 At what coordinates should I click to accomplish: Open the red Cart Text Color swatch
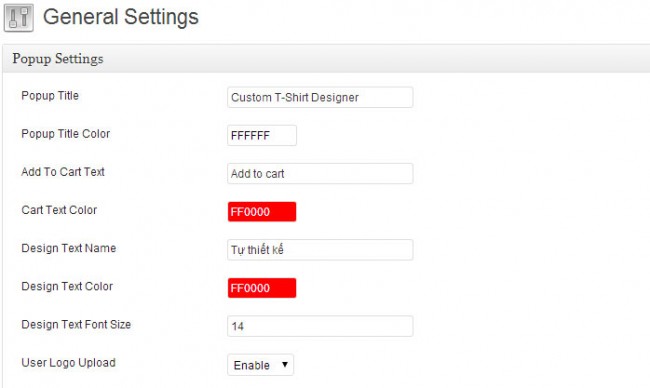click(x=262, y=211)
